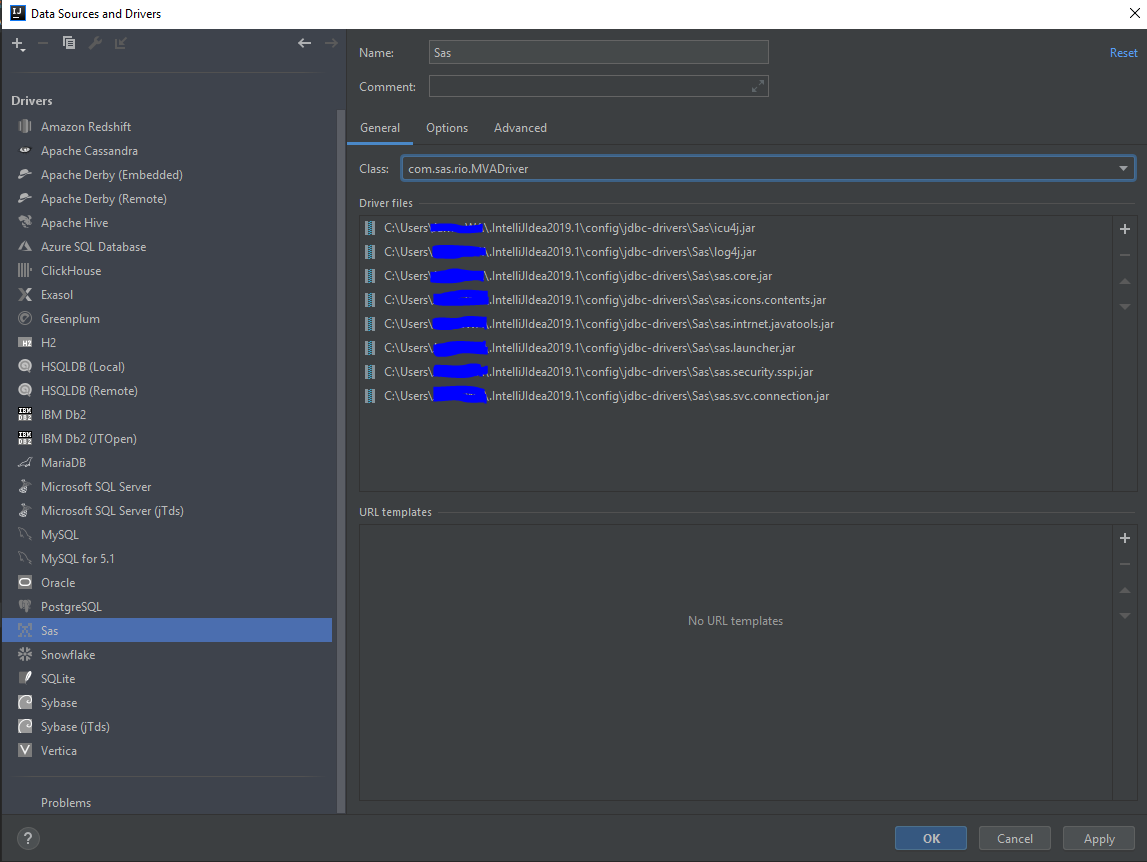This screenshot has height=862, width=1147.
Task: Duplicate the Sas driver using the copy icon
Action: pyautogui.click(x=68, y=43)
